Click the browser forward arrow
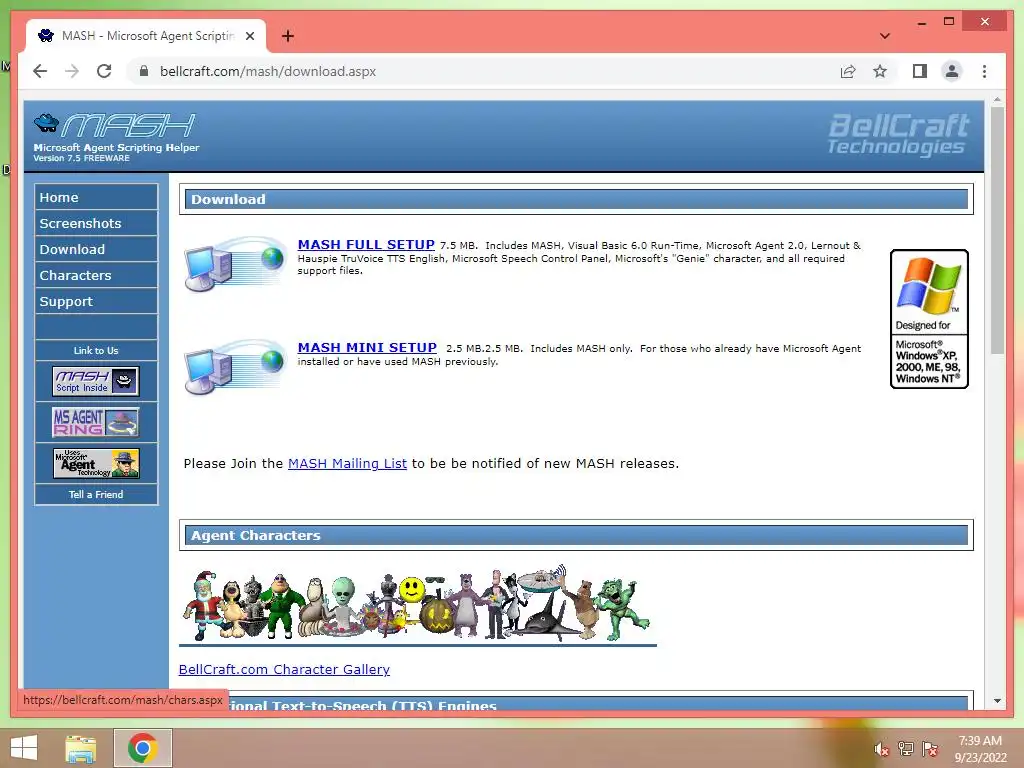This screenshot has width=1024, height=768. (72, 71)
